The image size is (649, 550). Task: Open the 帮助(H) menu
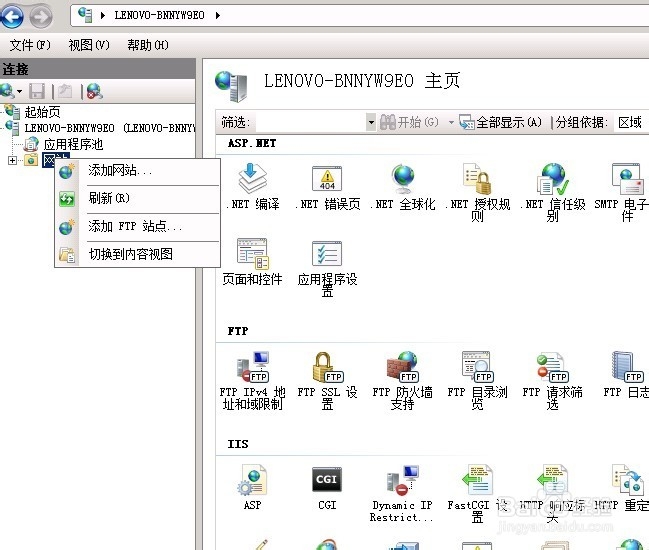tap(148, 45)
